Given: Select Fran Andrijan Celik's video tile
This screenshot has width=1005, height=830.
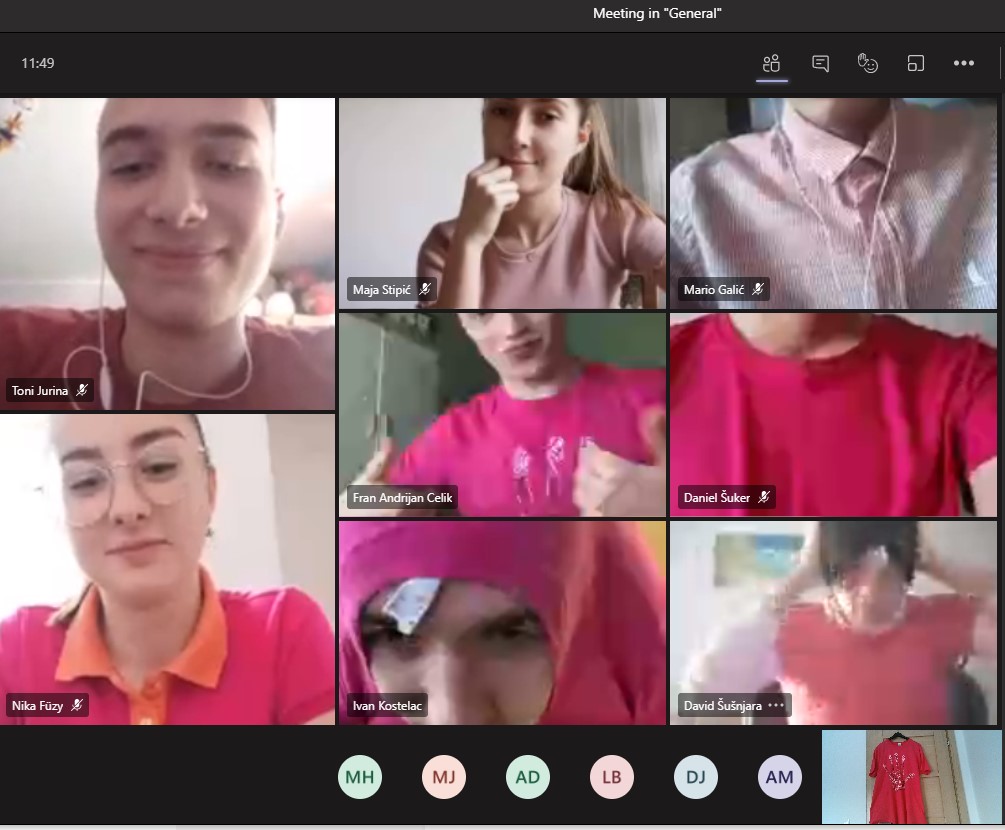Looking at the screenshot, I should tap(502, 414).
